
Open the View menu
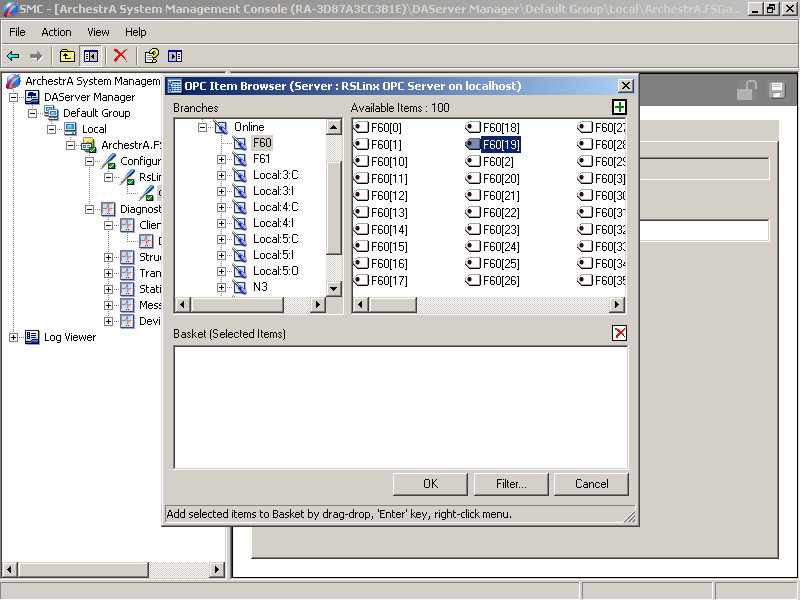[x=98, y=32]
